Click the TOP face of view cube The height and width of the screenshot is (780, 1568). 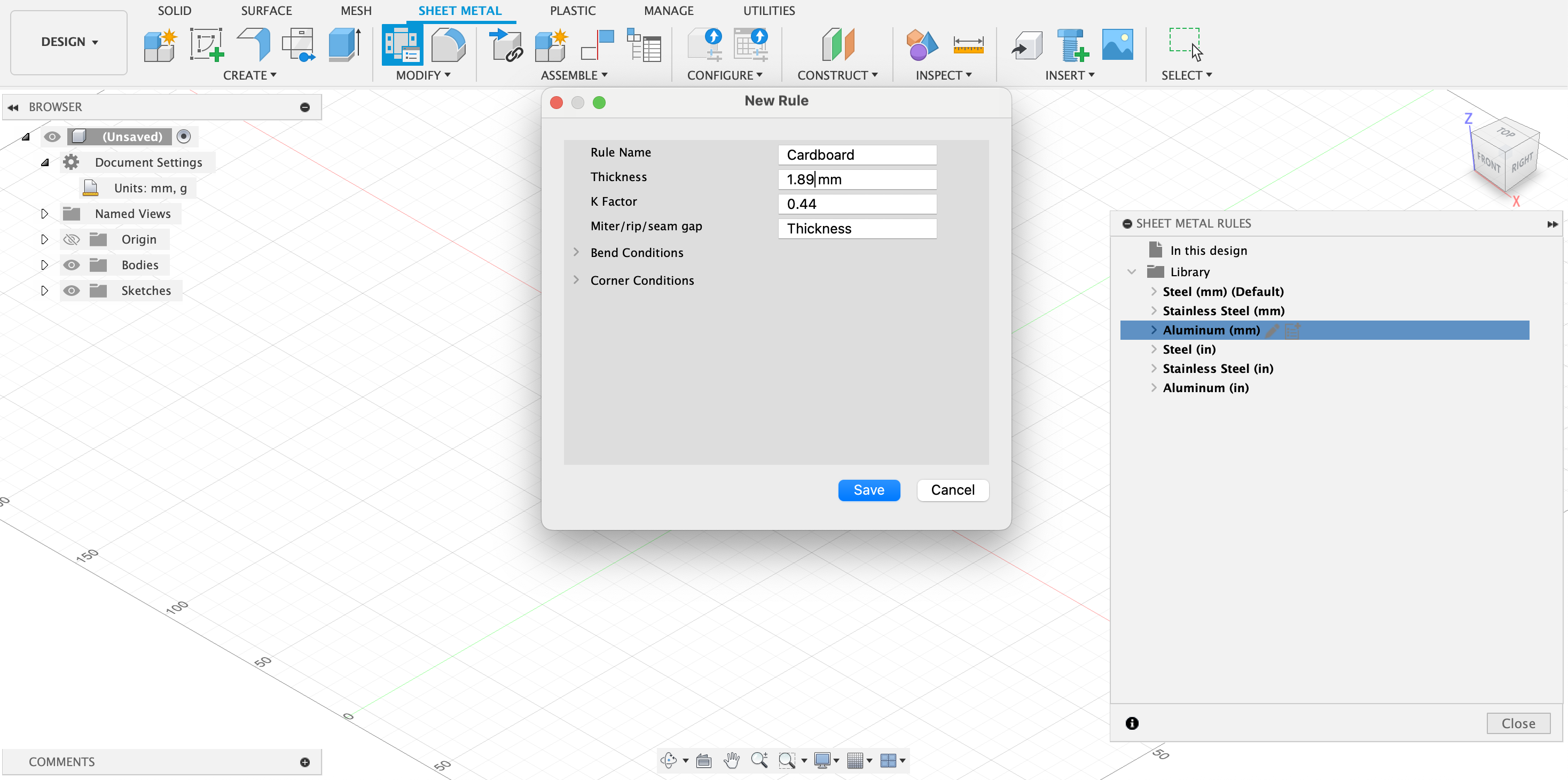[1506, 132]
